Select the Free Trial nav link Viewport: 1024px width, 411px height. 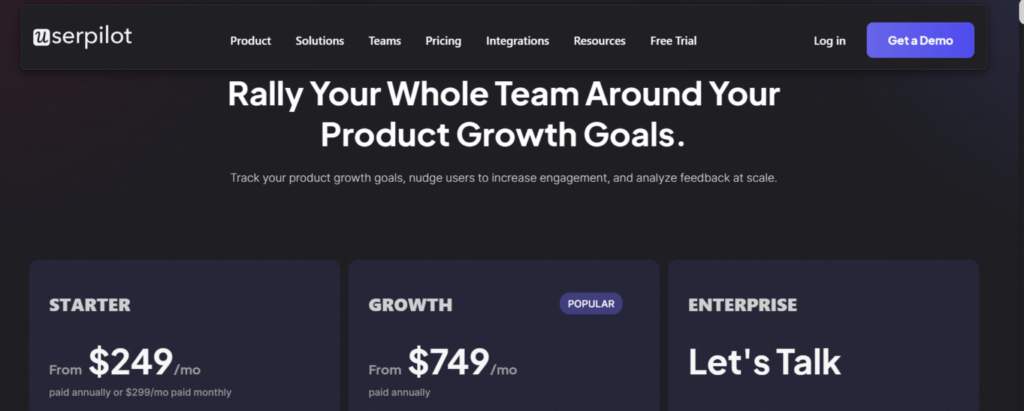tap(673, 41)
